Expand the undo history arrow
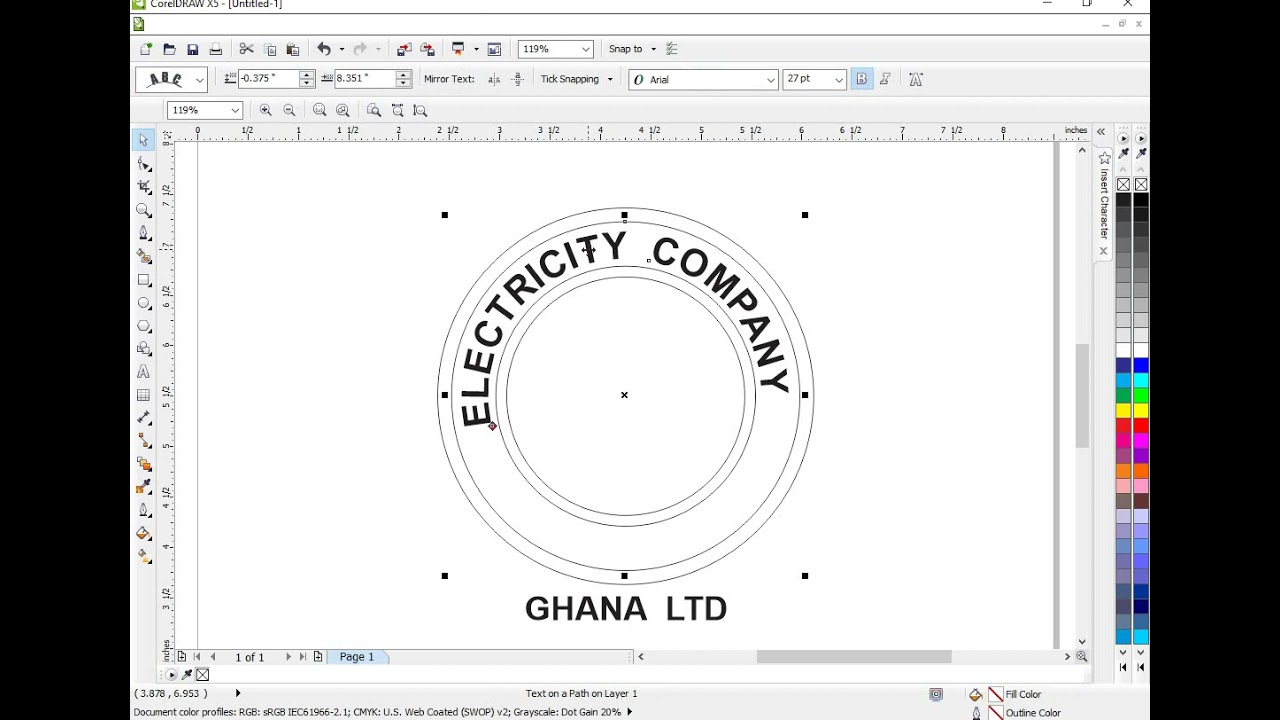The height and width of the screenshot is (720, 1280). (x=341, y=49)
